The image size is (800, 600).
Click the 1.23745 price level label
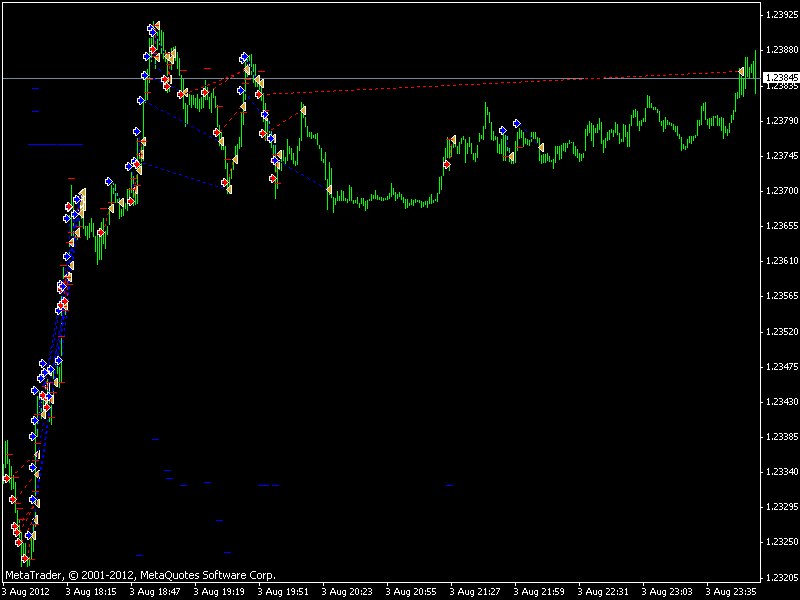pos(782,156)
